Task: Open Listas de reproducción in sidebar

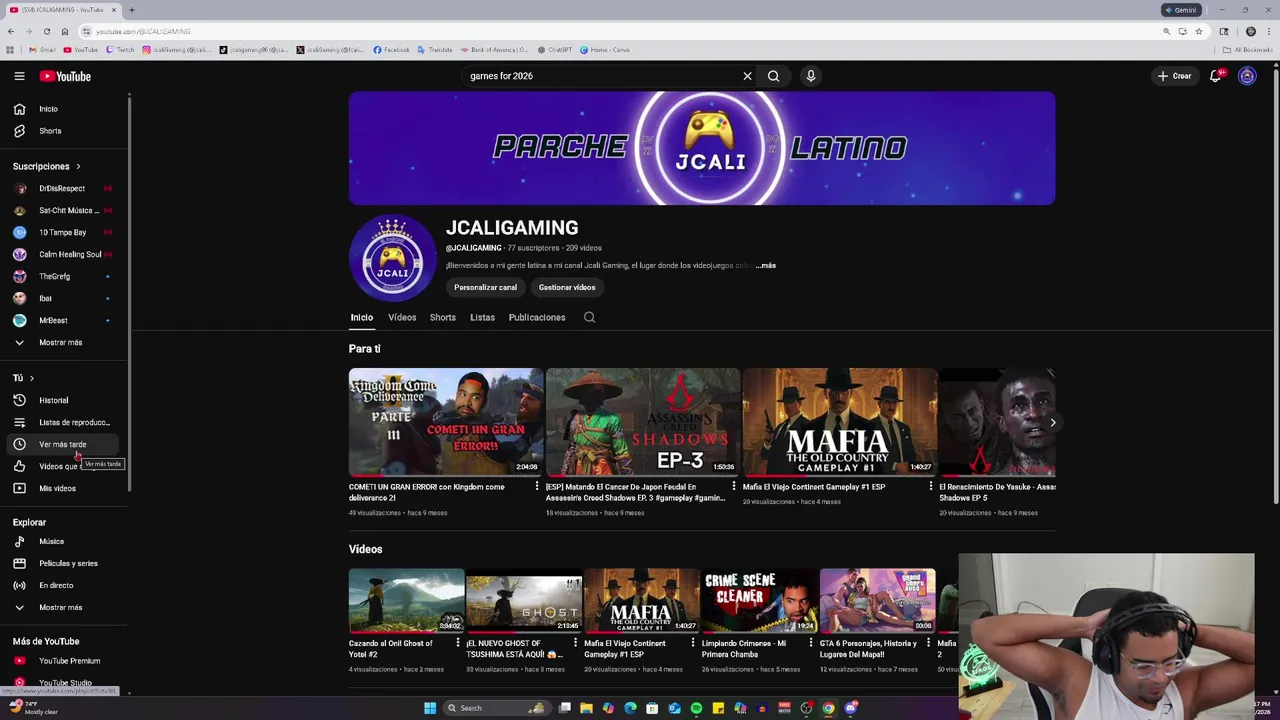Action: (x=64, y=422)
